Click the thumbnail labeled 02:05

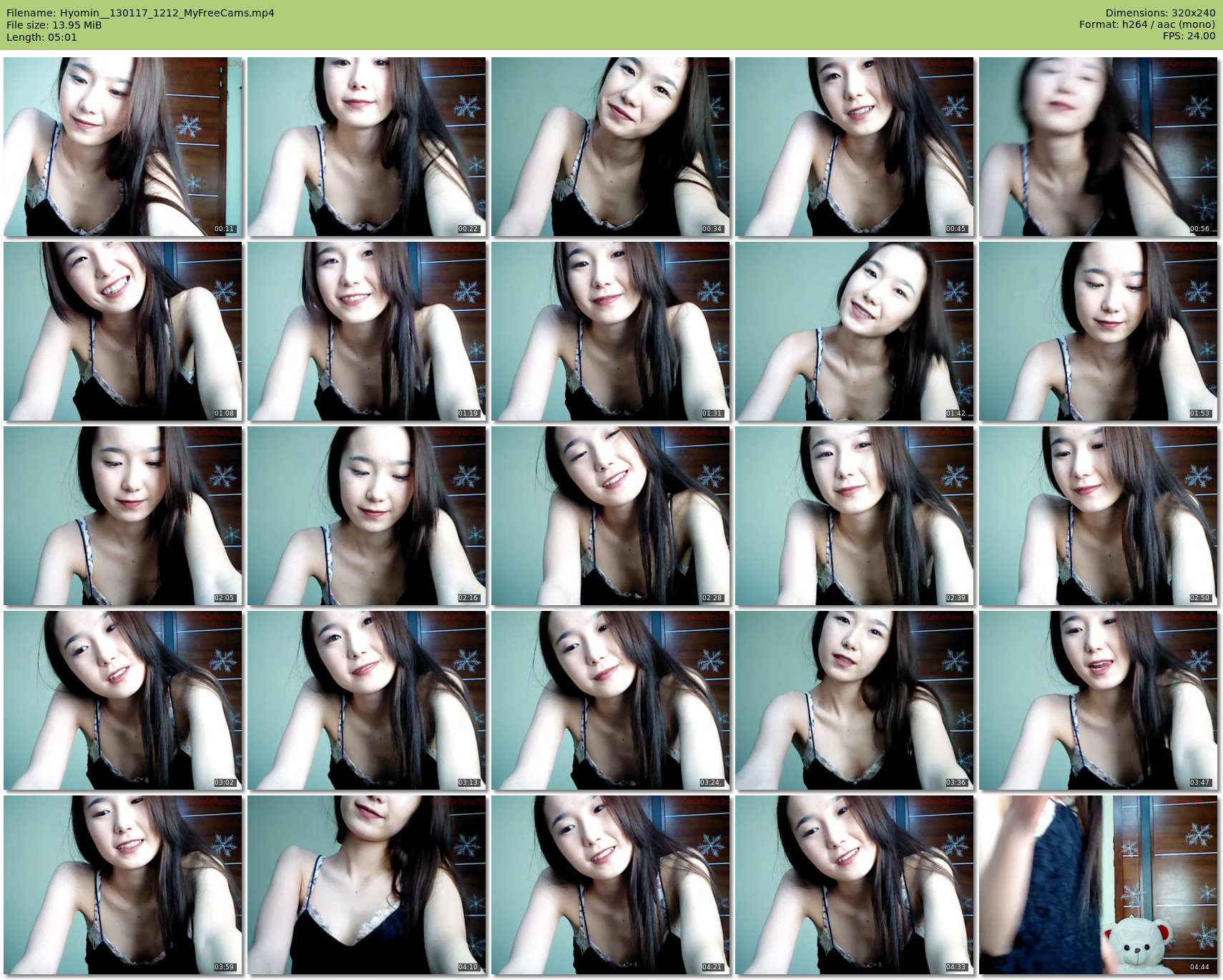122,516
